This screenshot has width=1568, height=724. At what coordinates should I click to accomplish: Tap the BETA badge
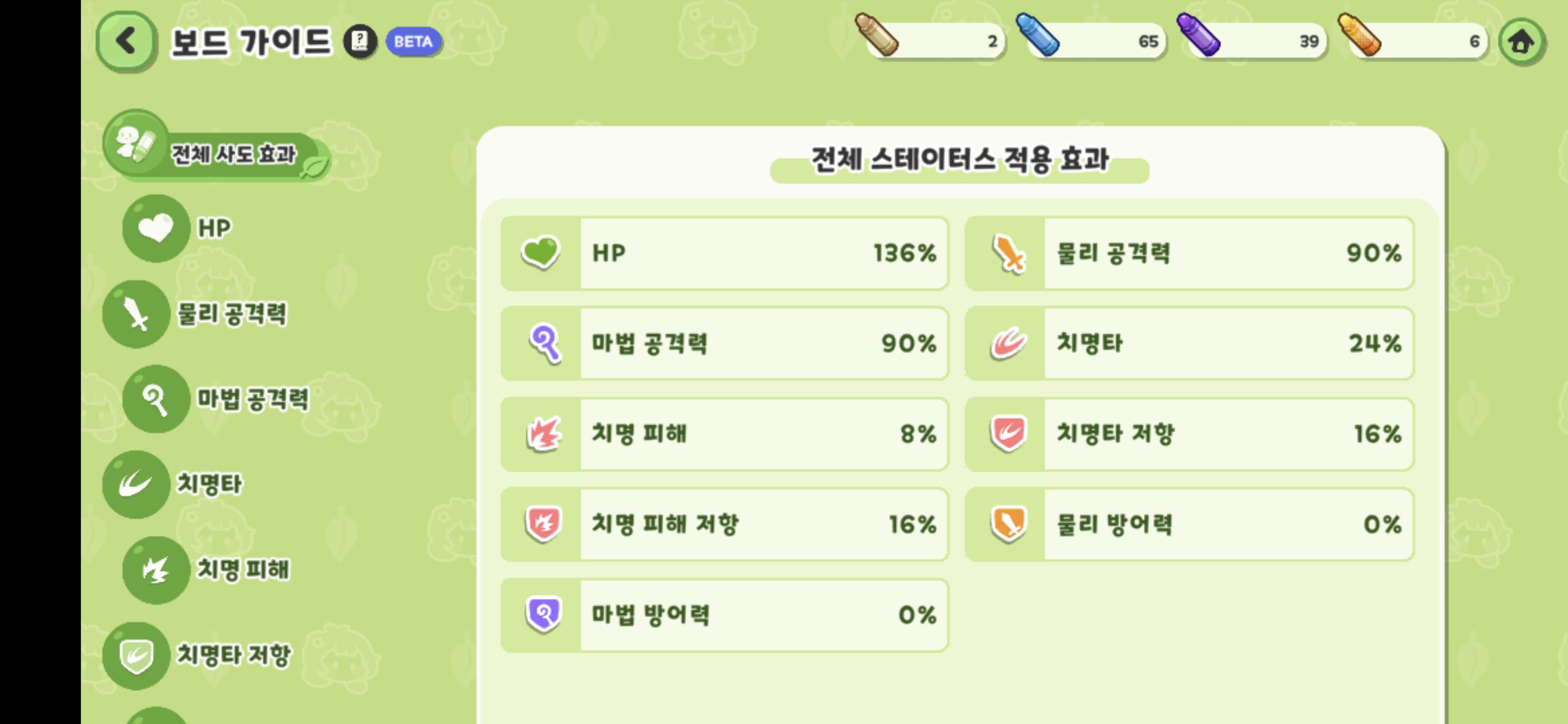pyautogui.click(x=413, y=41)
